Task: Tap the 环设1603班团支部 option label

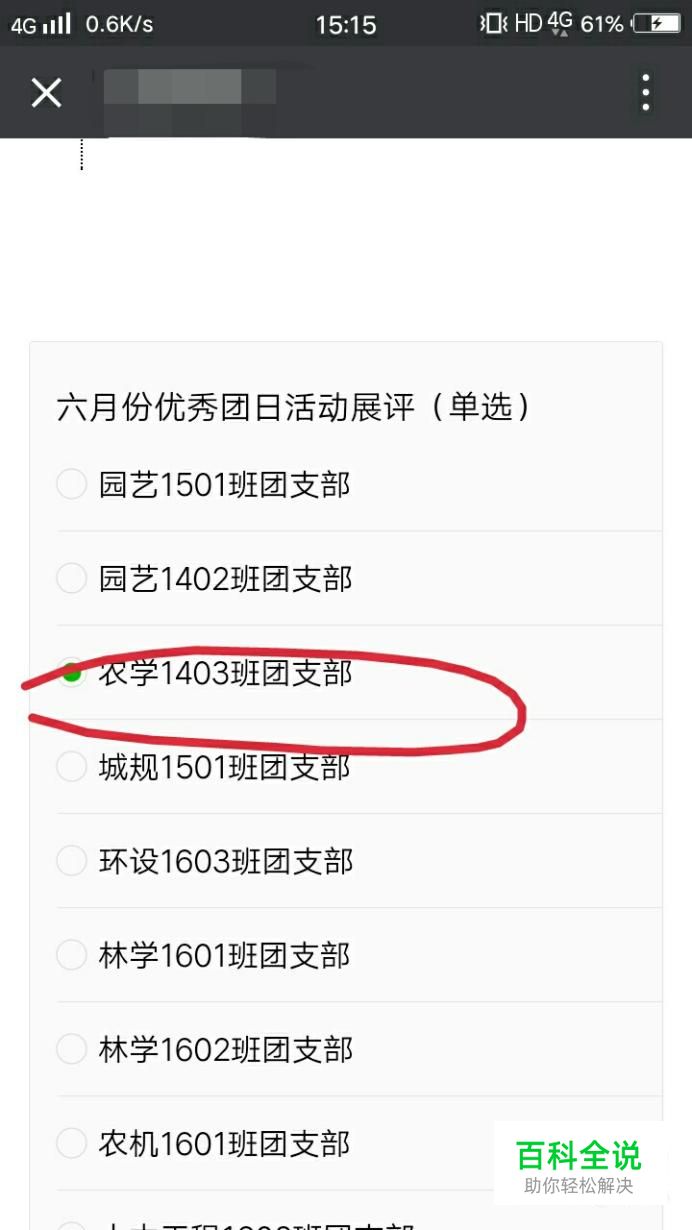Action: [225, 860]
